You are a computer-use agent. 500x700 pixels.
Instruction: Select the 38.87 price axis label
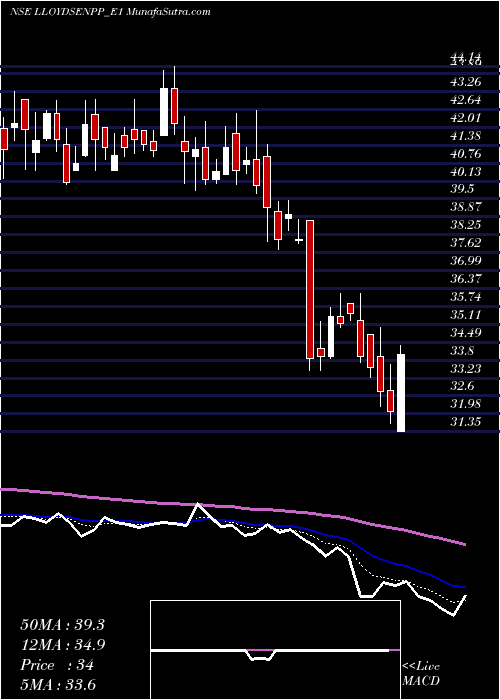click(x=466, y=207)
